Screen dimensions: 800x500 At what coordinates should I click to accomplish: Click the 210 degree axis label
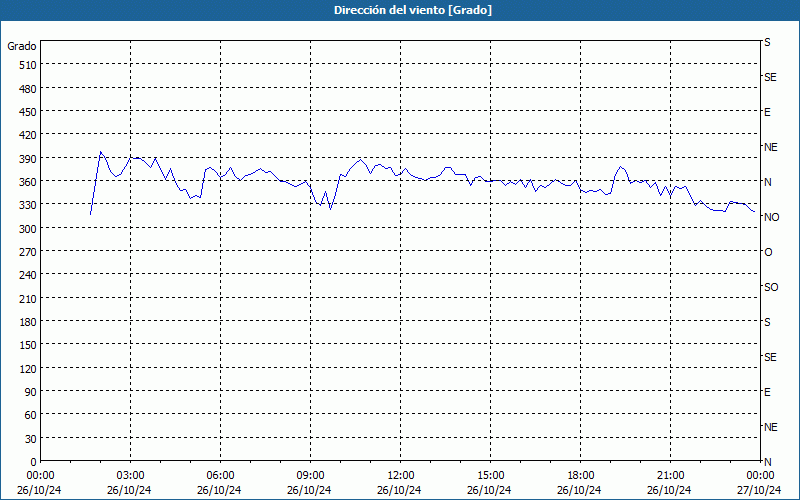(28, 299)
